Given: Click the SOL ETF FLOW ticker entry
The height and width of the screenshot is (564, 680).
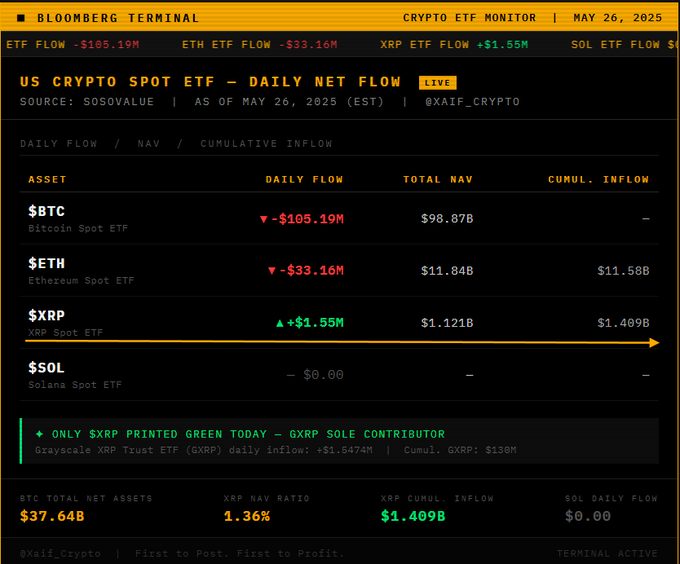Looking at the screenshot, I should (624, 45).
